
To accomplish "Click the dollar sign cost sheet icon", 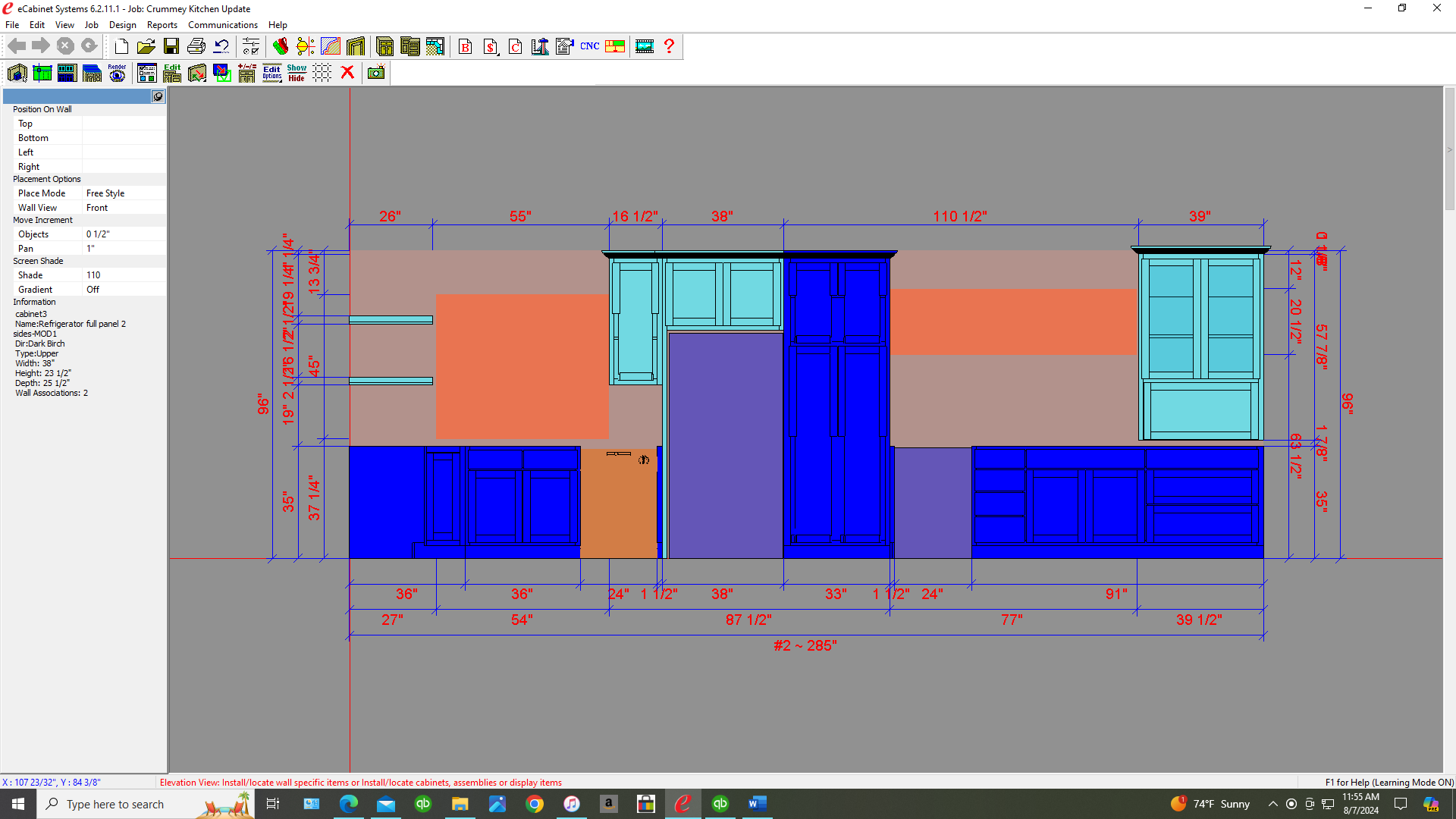I will tap(491, 46).
